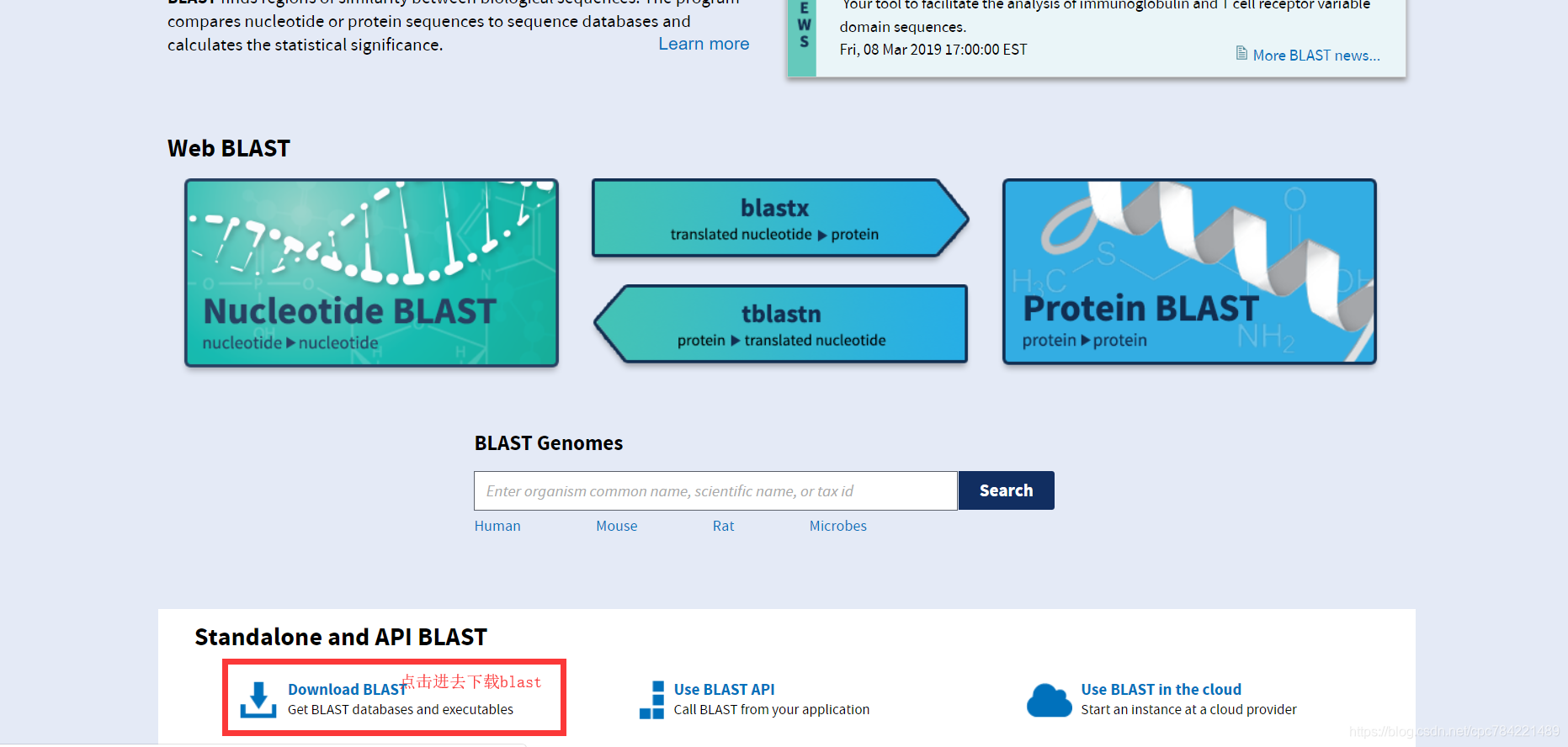Click the Download BLAST arrow icon
Screen dimensions: 1568x747
pos(258,700)
